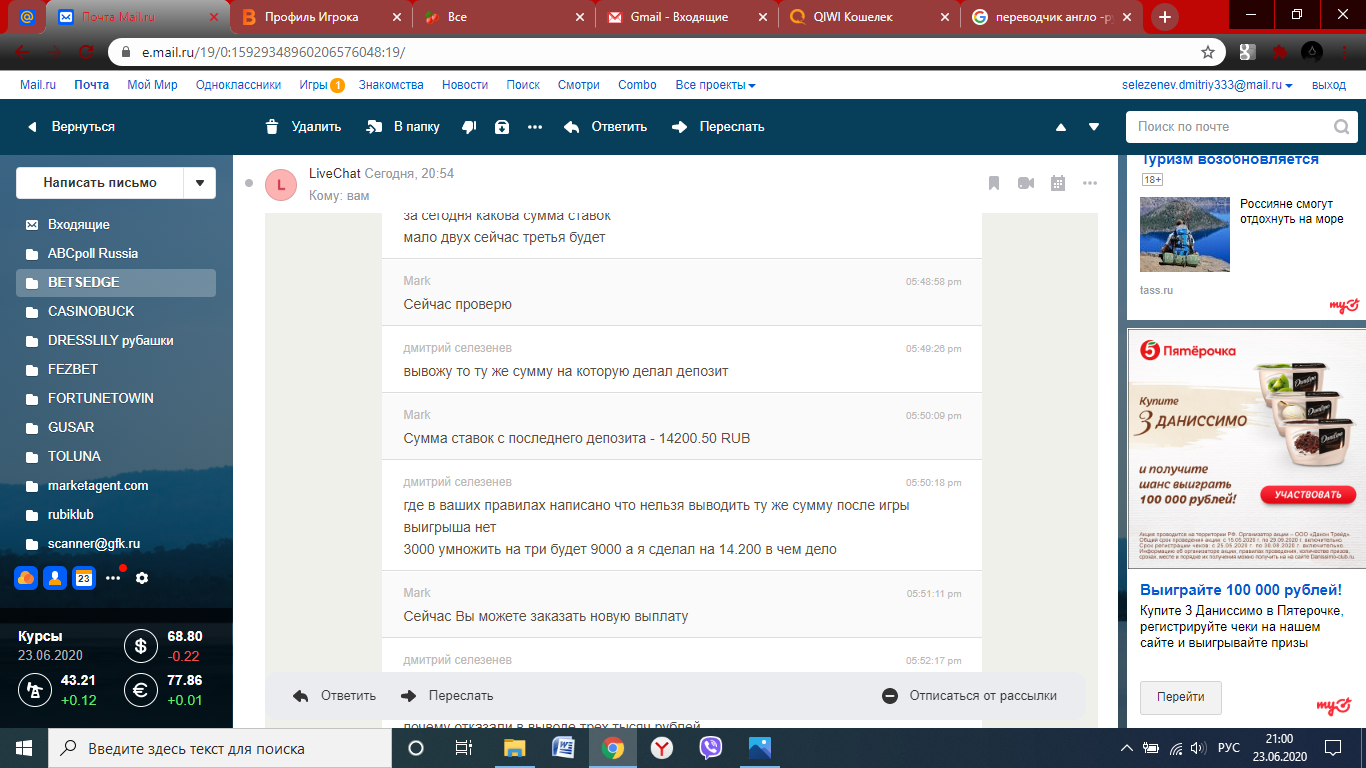Bookmark this page with the star icon
The image size is (1366, 768).
(x=1207, y=52)
